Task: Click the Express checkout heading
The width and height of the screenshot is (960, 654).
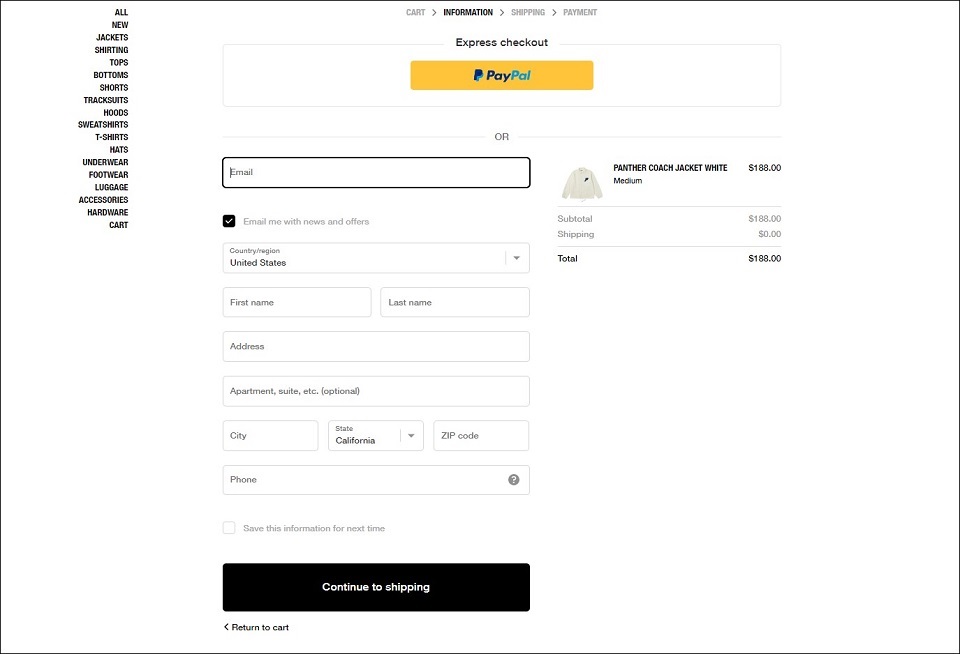Action: coord(501,42)
